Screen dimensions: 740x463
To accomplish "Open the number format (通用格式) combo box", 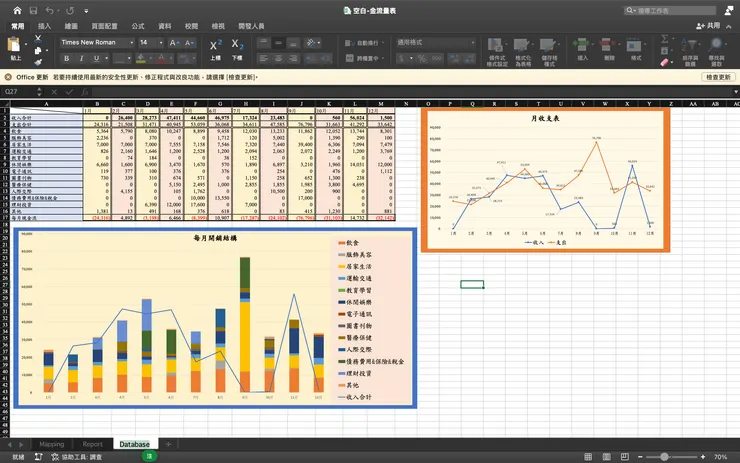I will click(x=435, y=42).
